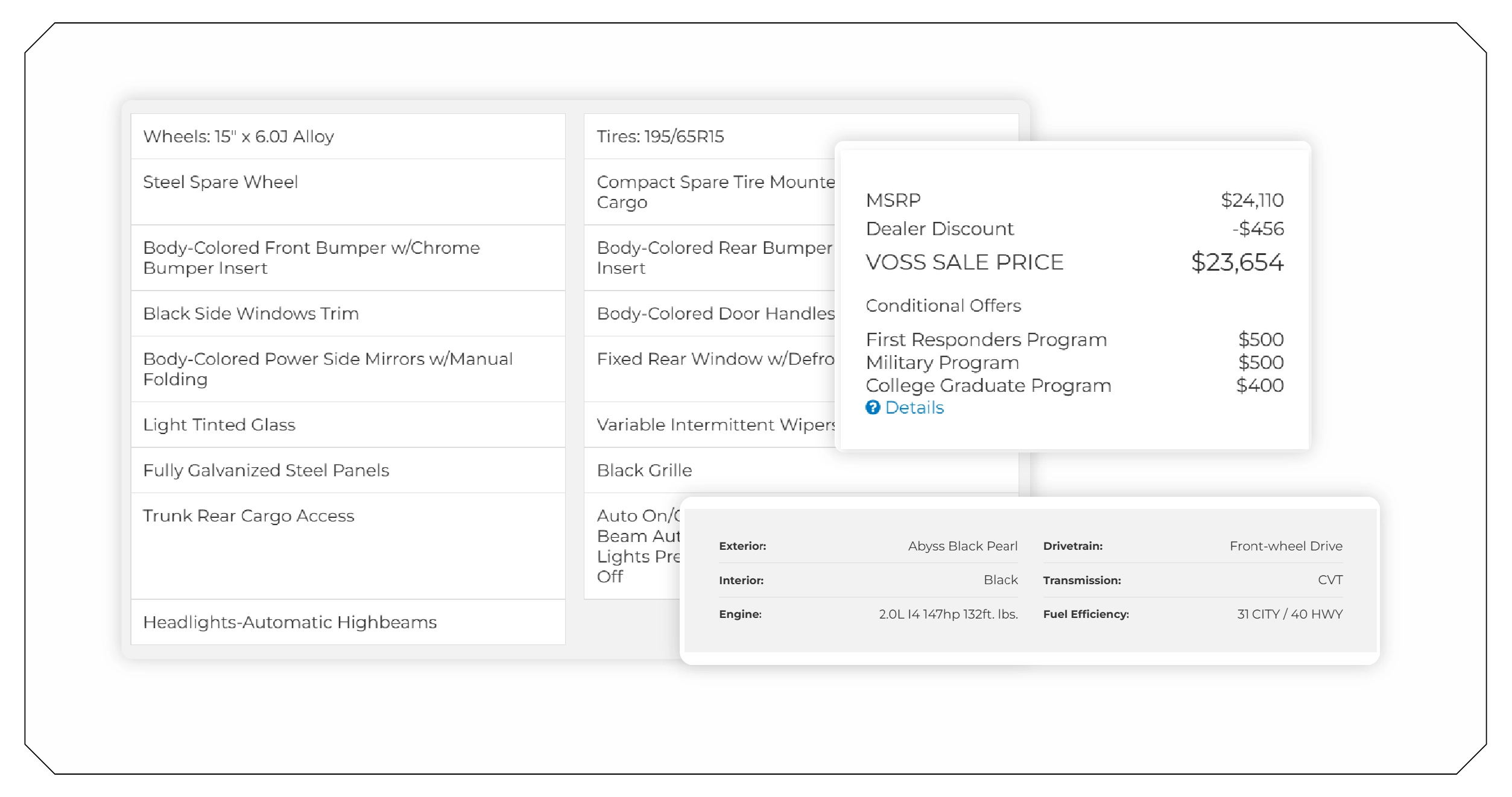Click the Steel Spare Wheel feature
1512x797 pixels.
[x=221, y=182]
